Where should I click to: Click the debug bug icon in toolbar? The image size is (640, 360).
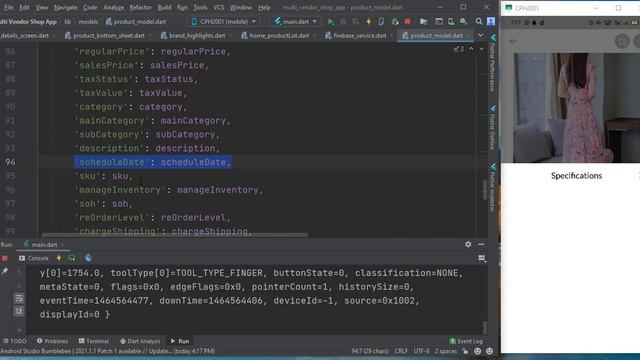point(343,21)
